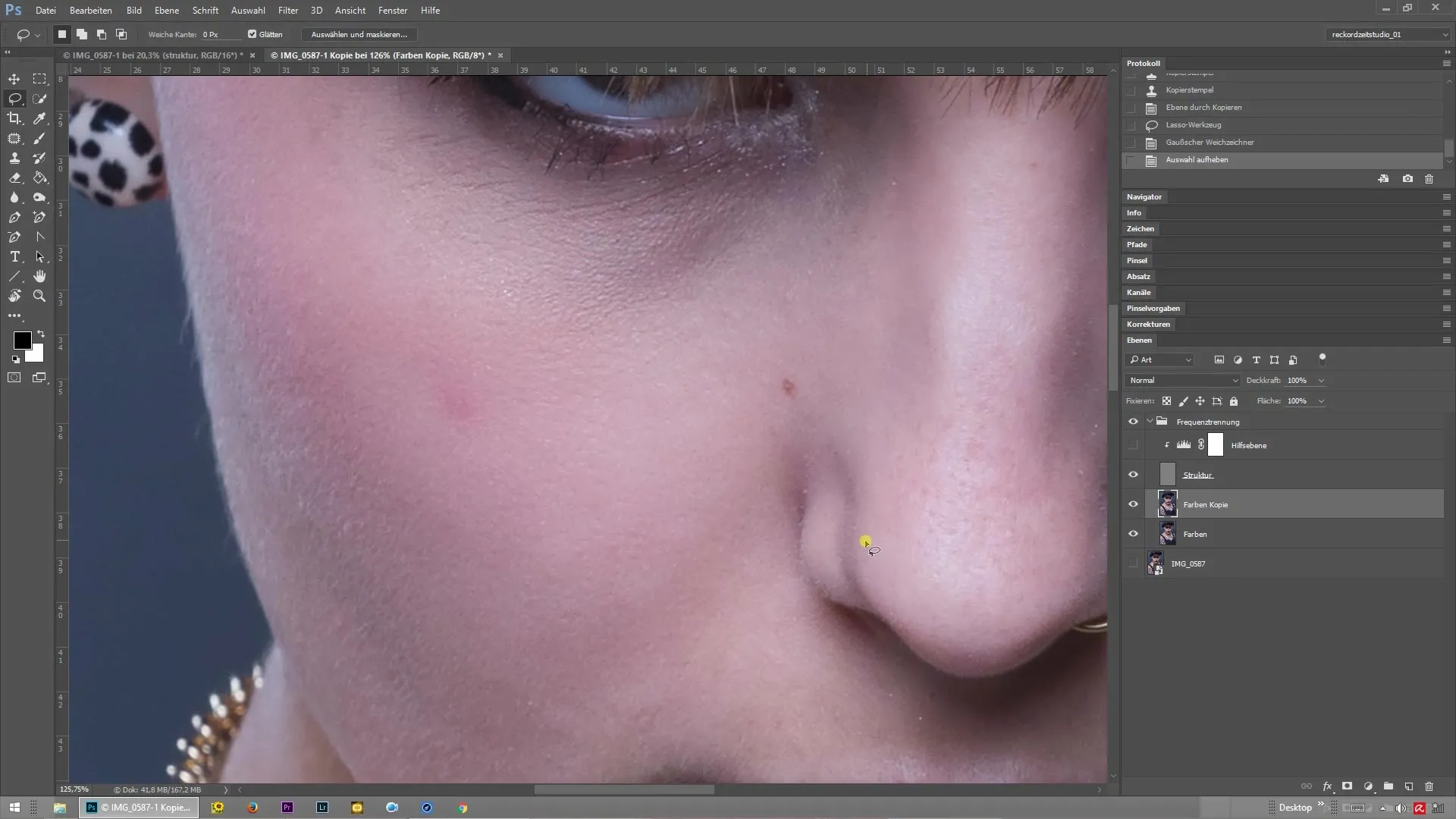Select the Blur tool
Image resolution: width=1456 pixels, height=819 pixels.
coord(14,197)
